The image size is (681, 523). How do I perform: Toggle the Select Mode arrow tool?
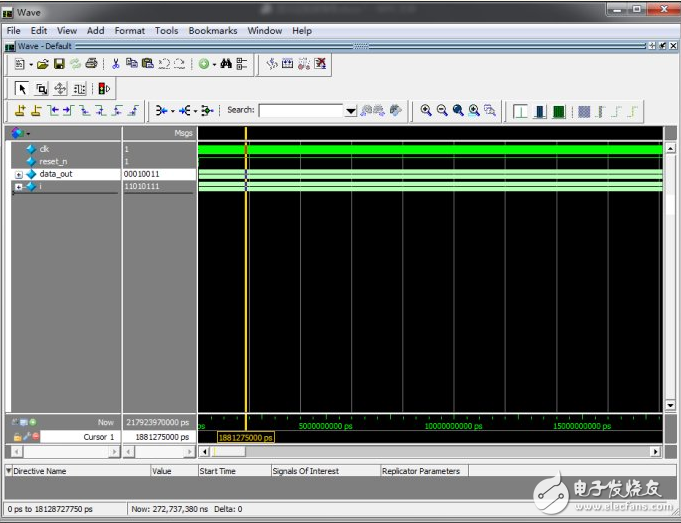(x=23, y=88)
